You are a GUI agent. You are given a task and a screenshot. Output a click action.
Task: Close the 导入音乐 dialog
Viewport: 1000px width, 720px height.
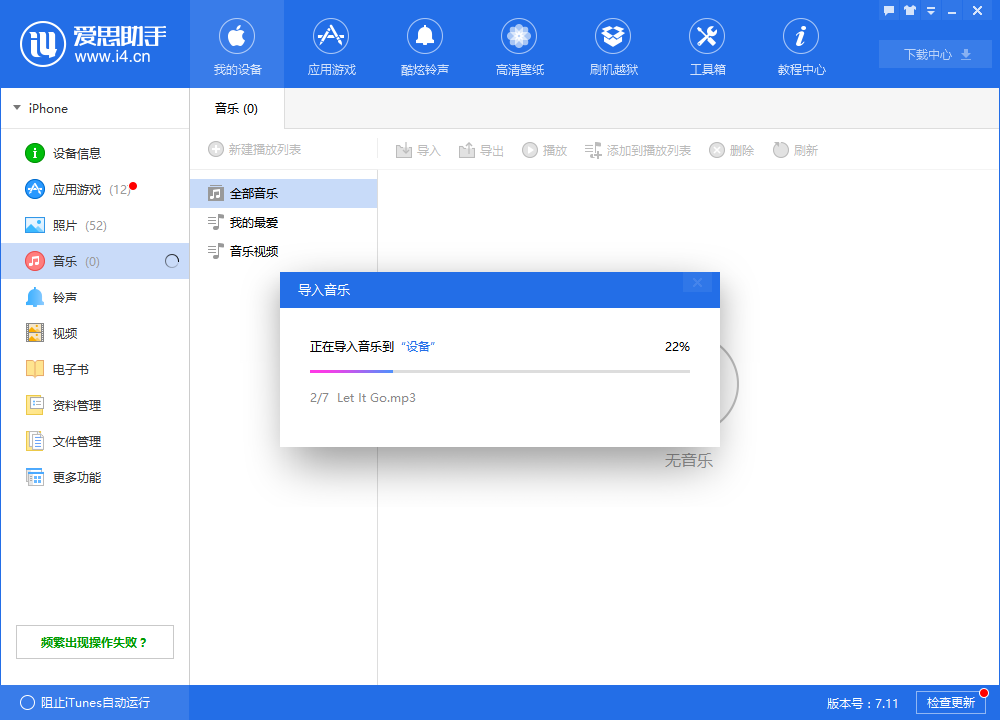(697, 282)
